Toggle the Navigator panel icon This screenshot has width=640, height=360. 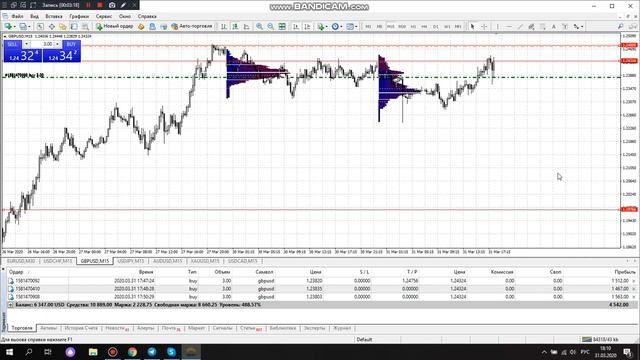point(62,27)
